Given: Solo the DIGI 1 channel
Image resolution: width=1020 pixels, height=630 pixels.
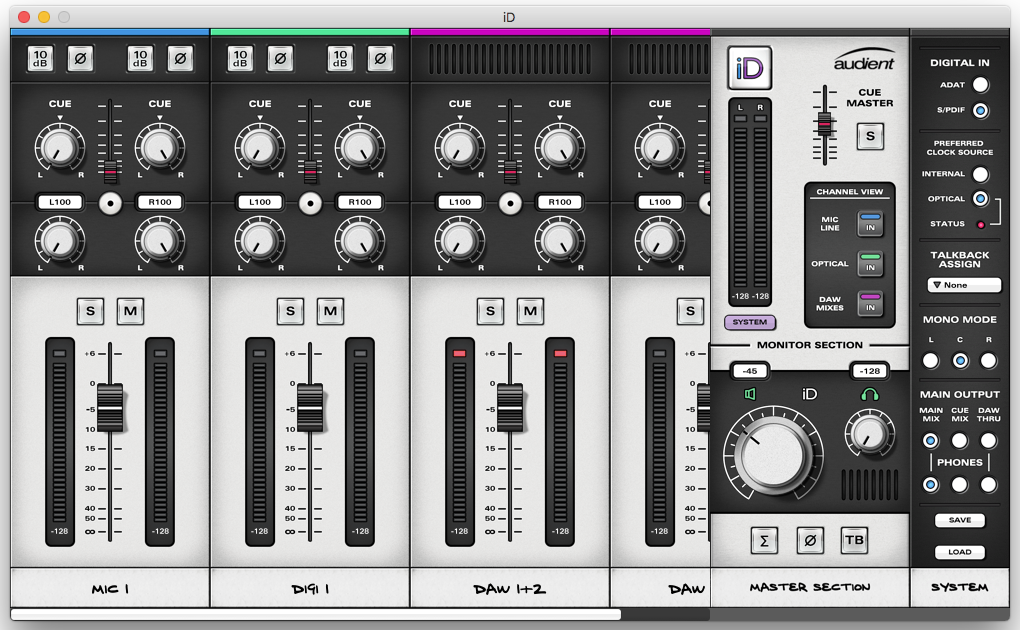Looking at the screenshot, I should 290,311.
